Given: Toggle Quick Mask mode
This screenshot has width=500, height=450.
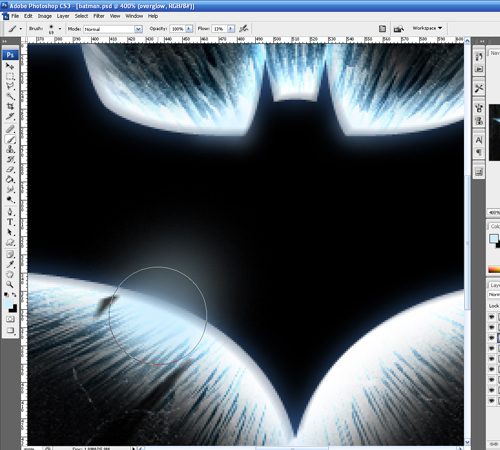Looking at the screenshot, I should [10, 319].
